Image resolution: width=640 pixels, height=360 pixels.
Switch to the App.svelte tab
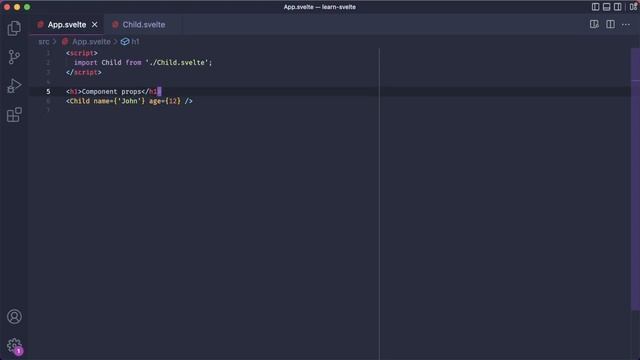(67, 24)
